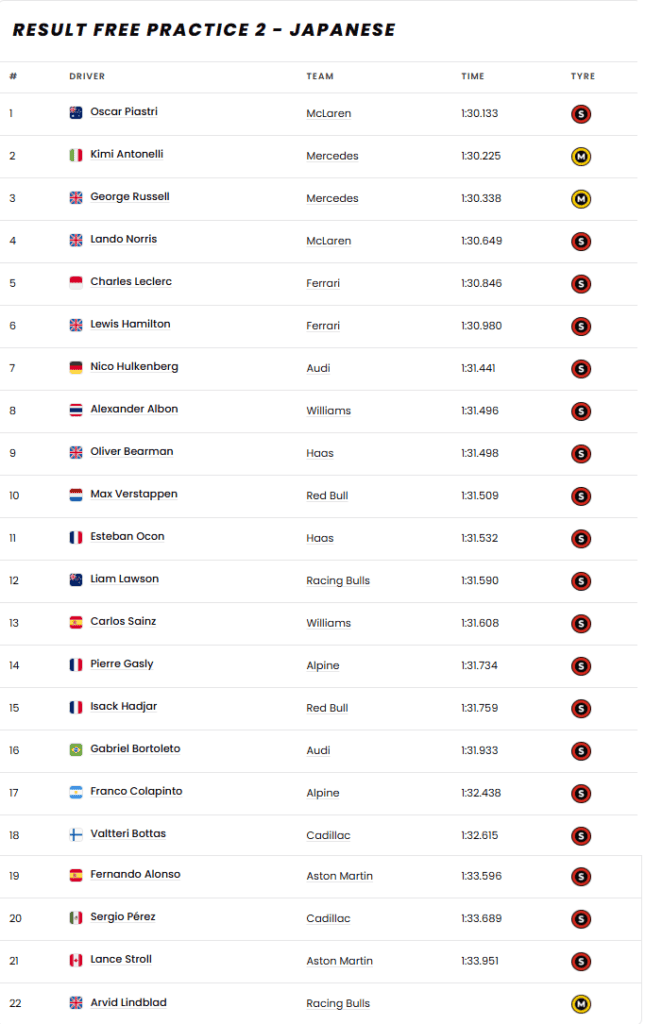Open Sergio Pérez's Cadillac team link
The height and width of the screenshot is (1024, 645).
click(x=328, y=919)
